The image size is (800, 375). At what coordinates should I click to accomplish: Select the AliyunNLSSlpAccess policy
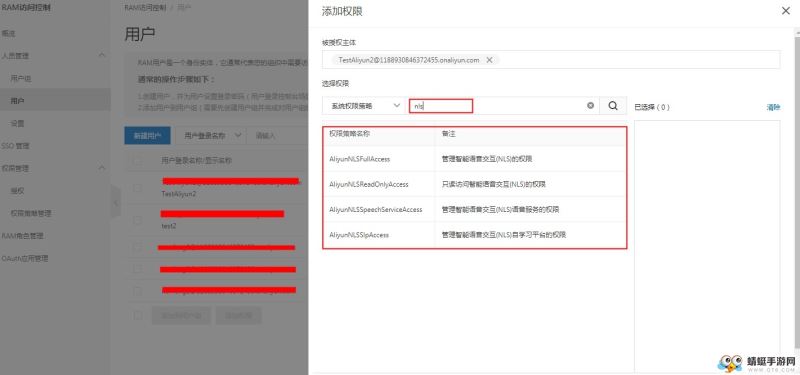[359, 235]
